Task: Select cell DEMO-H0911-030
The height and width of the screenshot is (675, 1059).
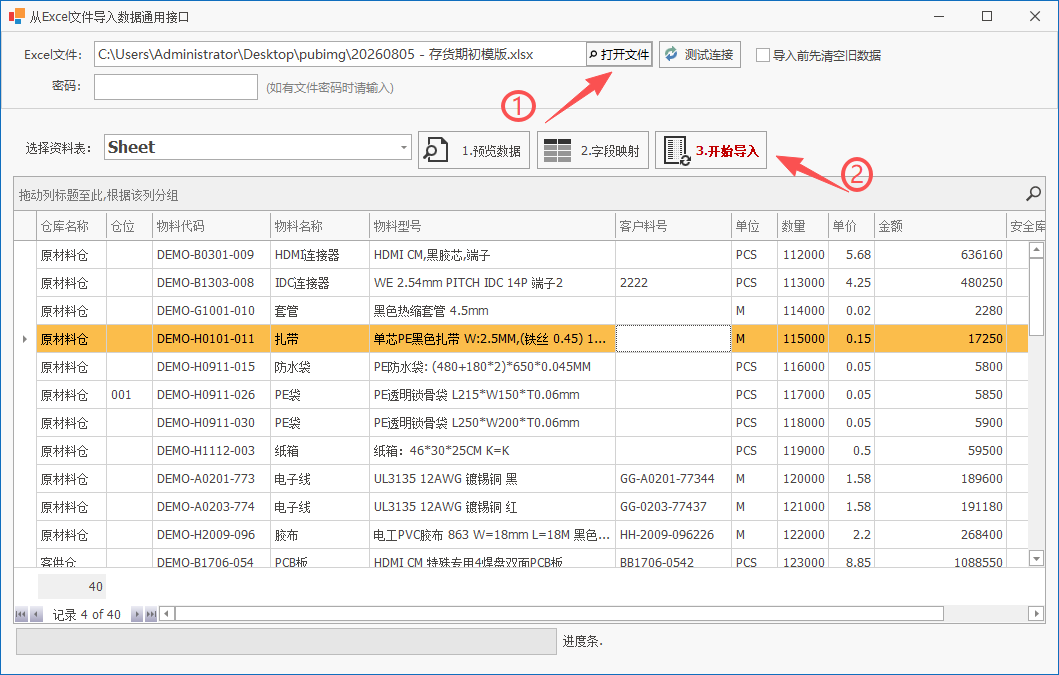Action: 211,423
